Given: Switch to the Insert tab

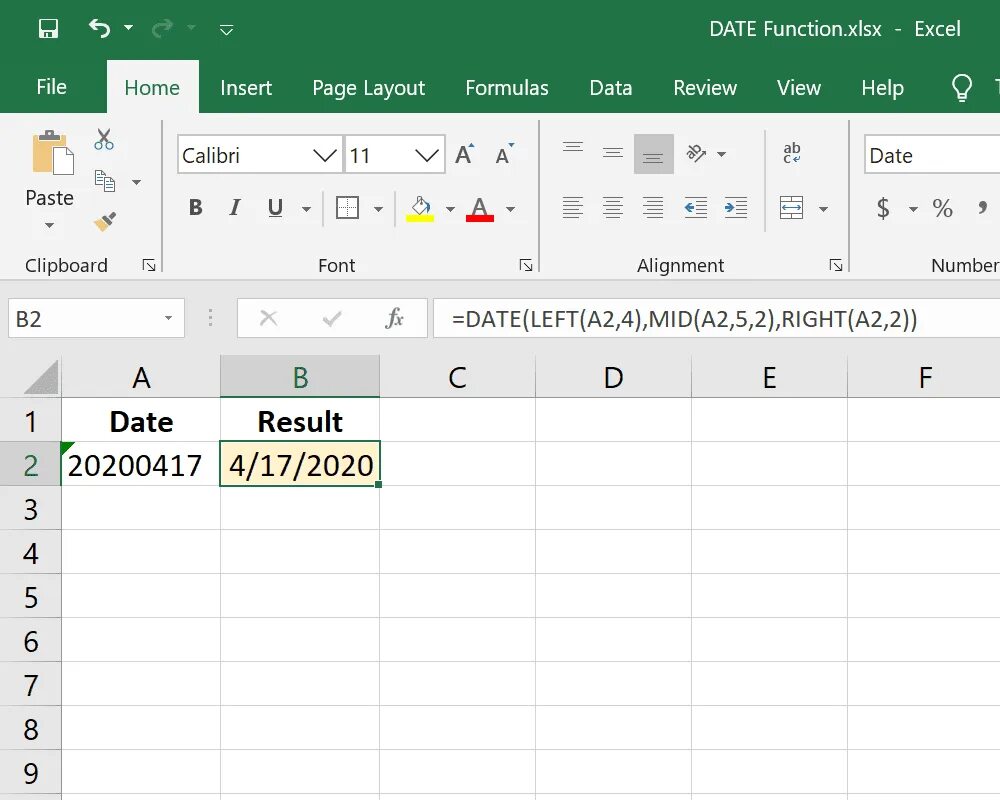Looking at the screenshot, I should pyautogui.click(x=246, y=87).
